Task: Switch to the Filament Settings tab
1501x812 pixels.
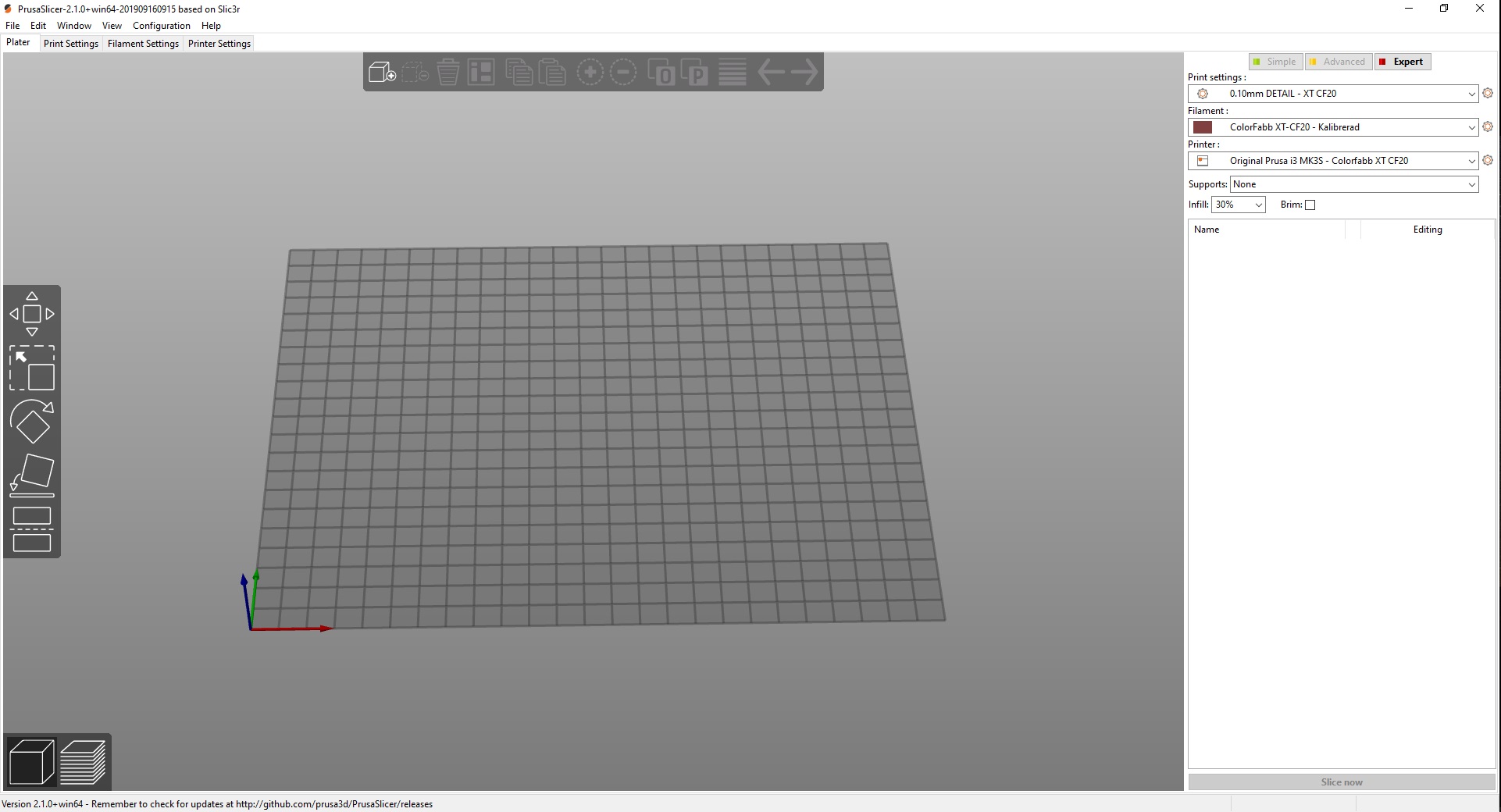Action: coord(143,44)
